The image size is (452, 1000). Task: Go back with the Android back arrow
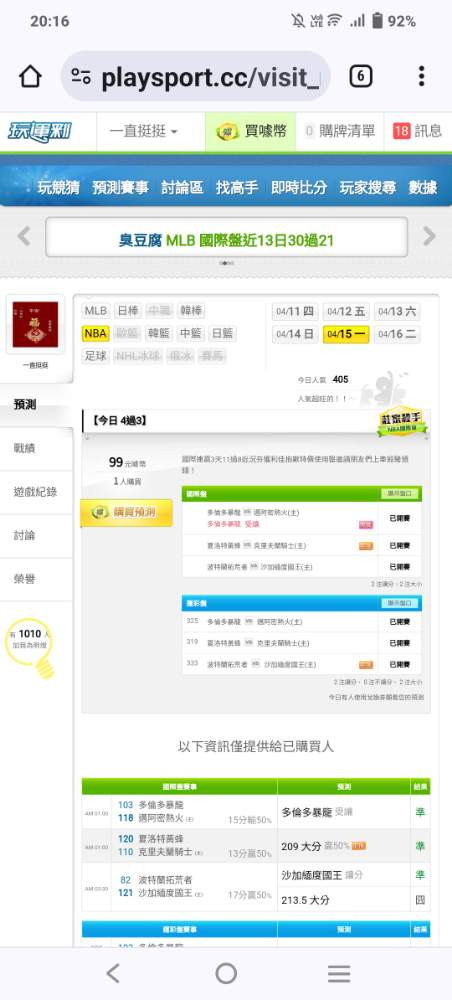113,973
